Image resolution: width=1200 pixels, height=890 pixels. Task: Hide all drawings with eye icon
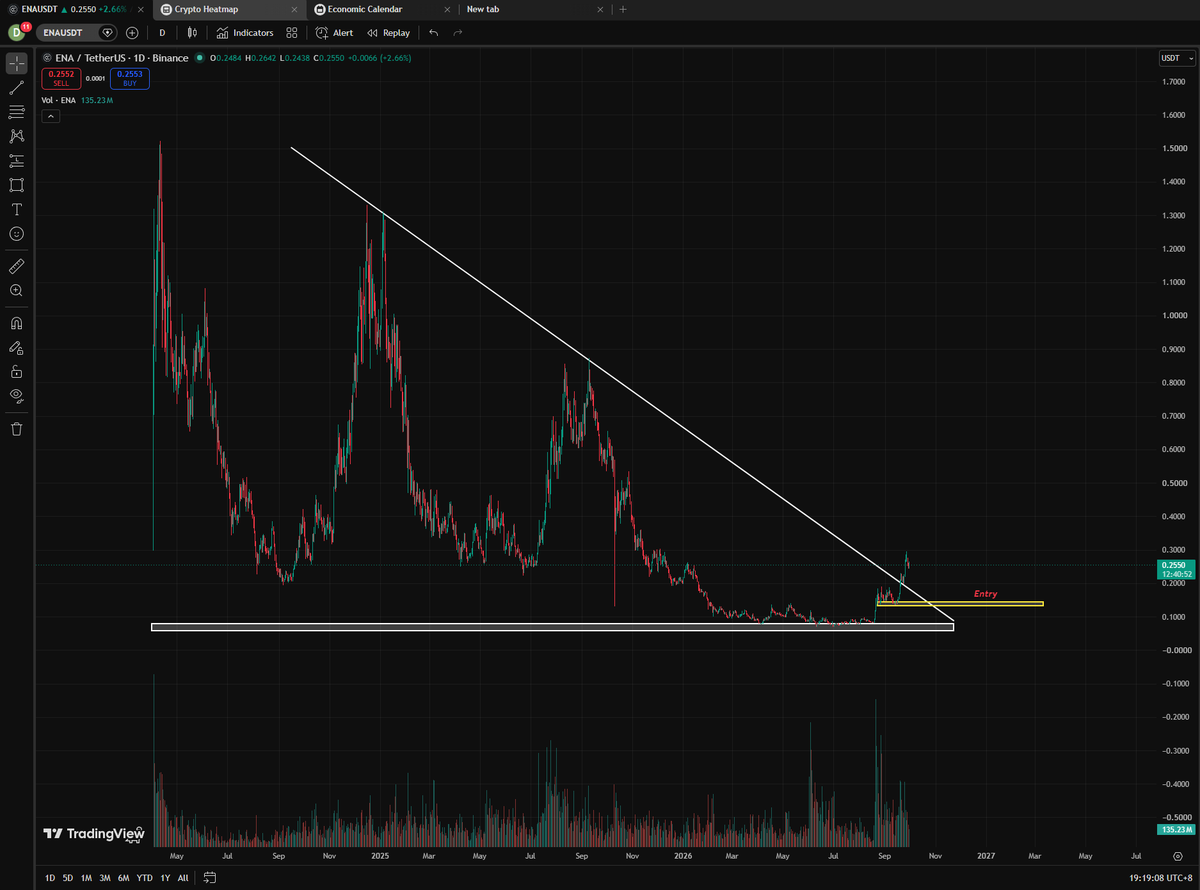click(16, 395)
